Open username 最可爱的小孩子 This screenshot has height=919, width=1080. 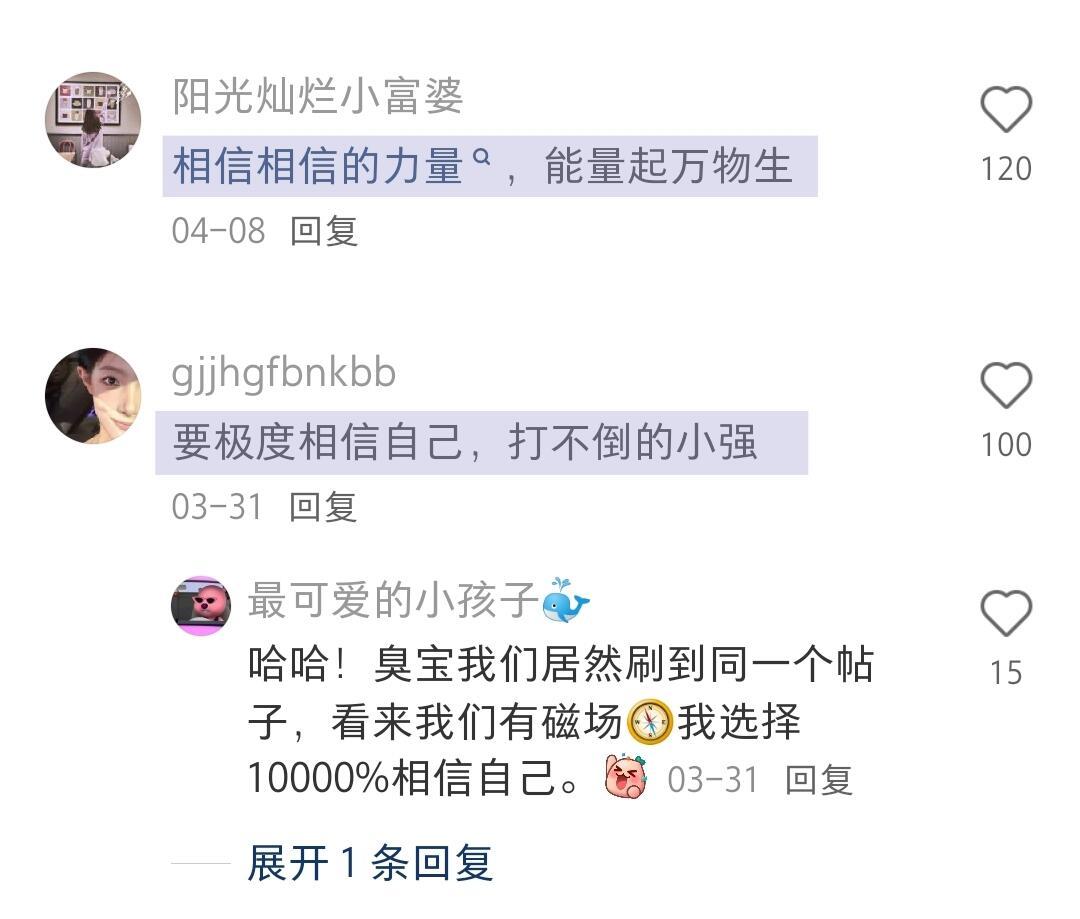pyautogui.click(x=393, y=600)
